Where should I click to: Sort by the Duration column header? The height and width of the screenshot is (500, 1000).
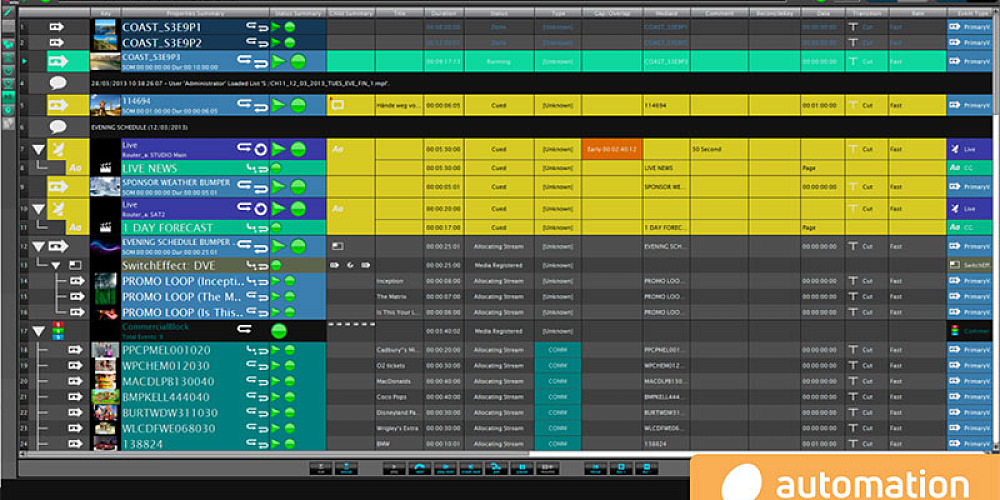[441, 13]
